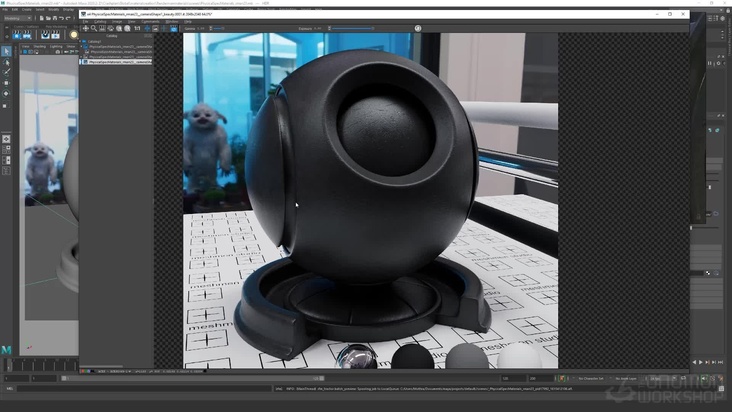Jump to end of playback range
This screenshot has height=412, width=732.
click(x=720, y=362)
